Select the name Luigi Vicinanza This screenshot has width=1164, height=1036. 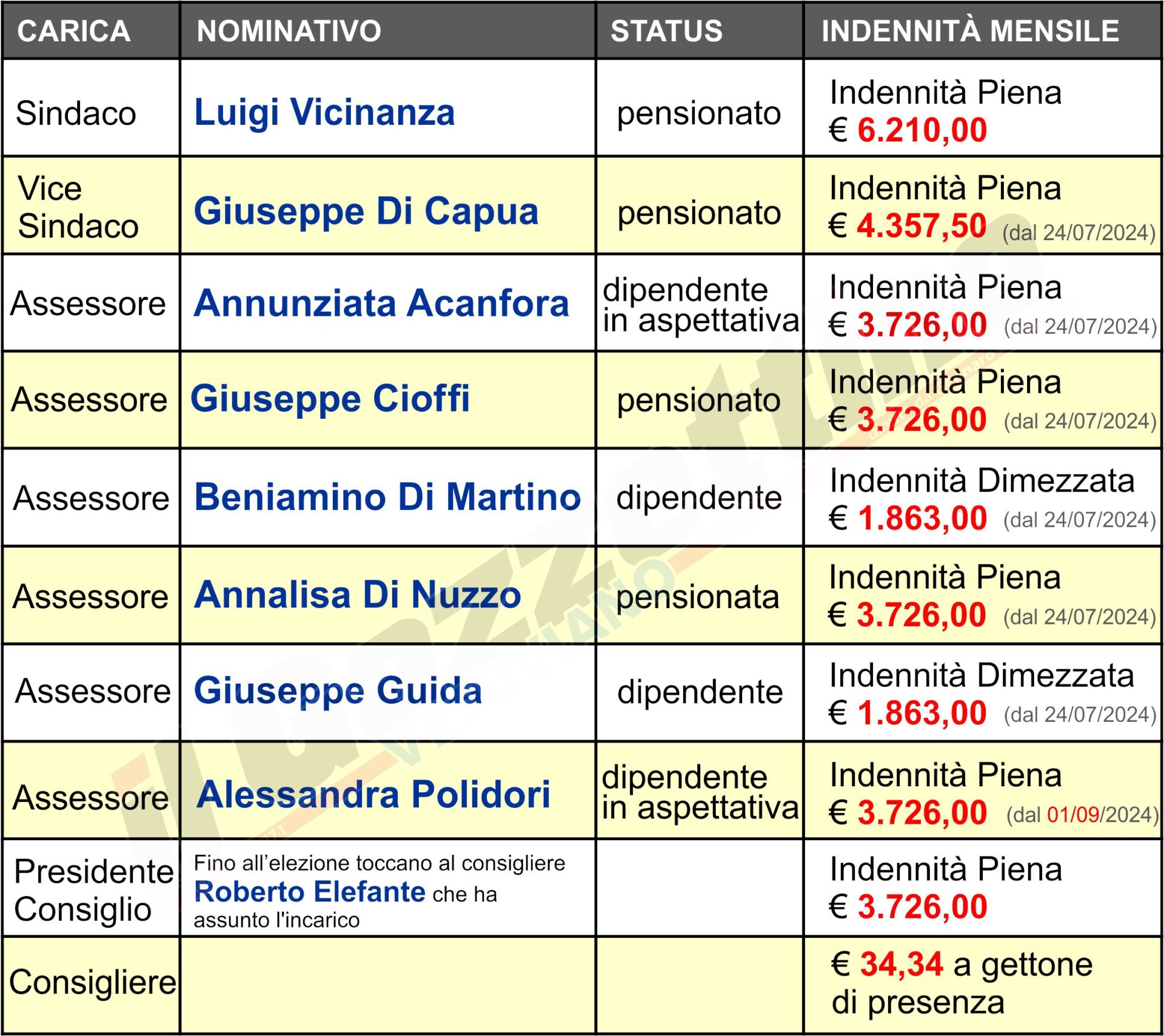click(x=324, y=113)
